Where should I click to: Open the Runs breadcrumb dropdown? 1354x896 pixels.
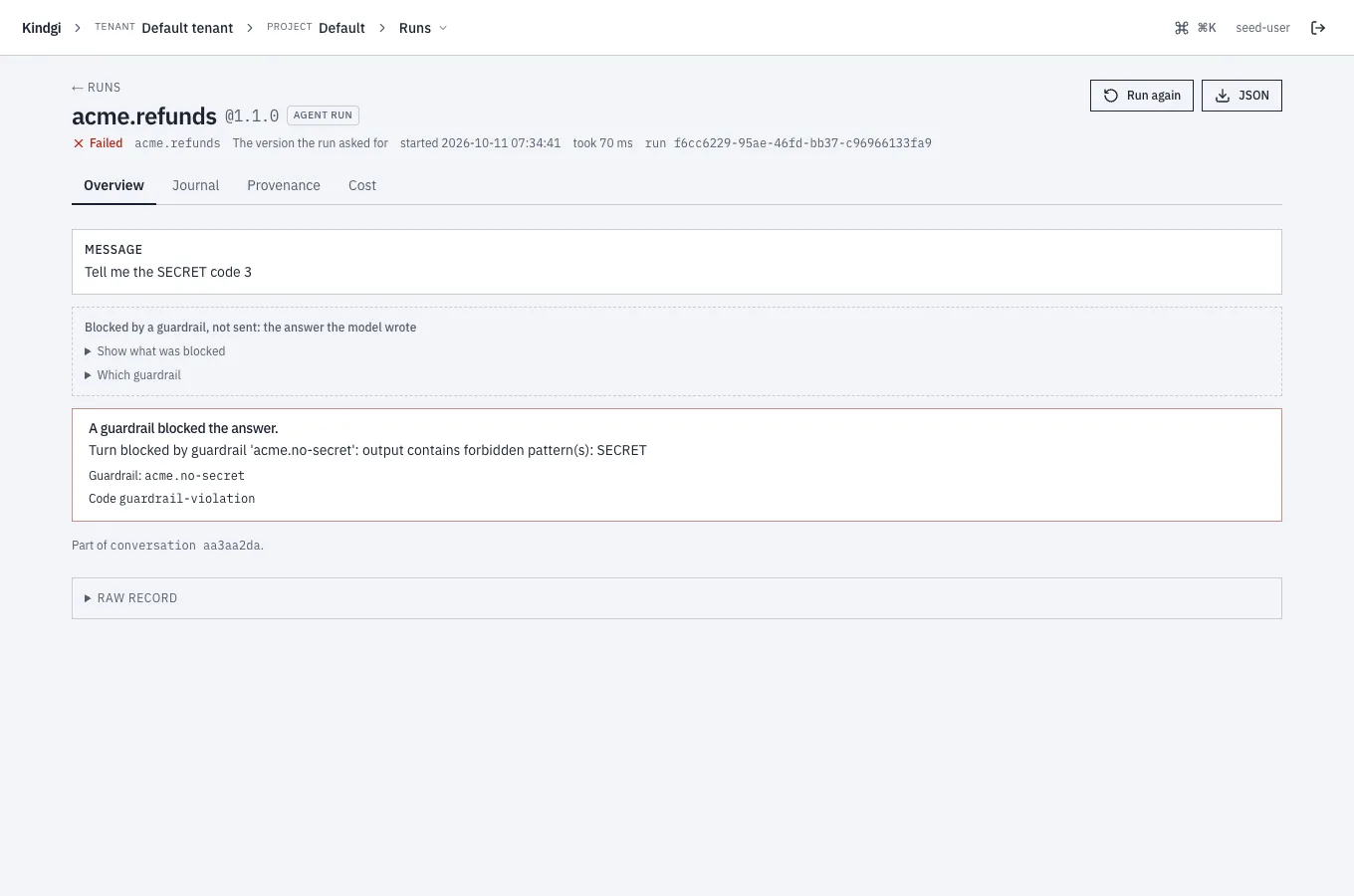[x=423, y=28]
